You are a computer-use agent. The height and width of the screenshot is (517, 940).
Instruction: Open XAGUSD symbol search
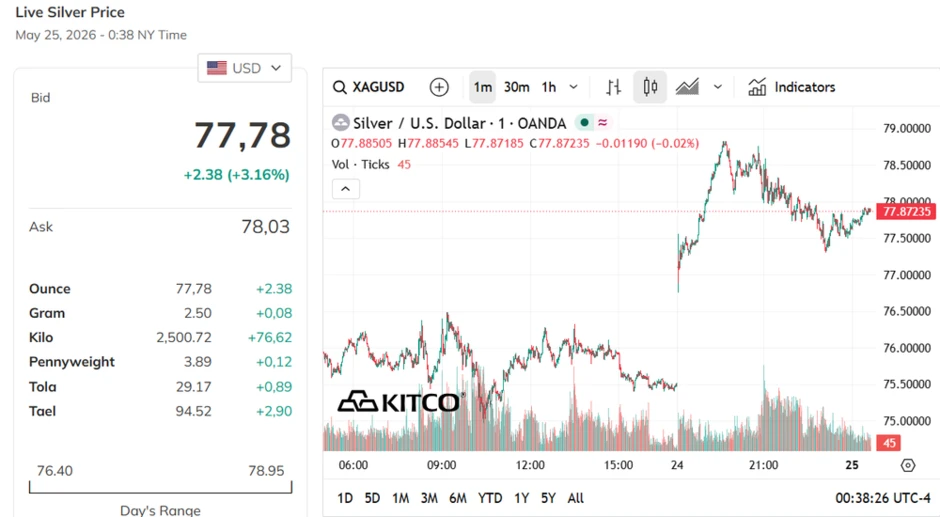pos(369,87)
